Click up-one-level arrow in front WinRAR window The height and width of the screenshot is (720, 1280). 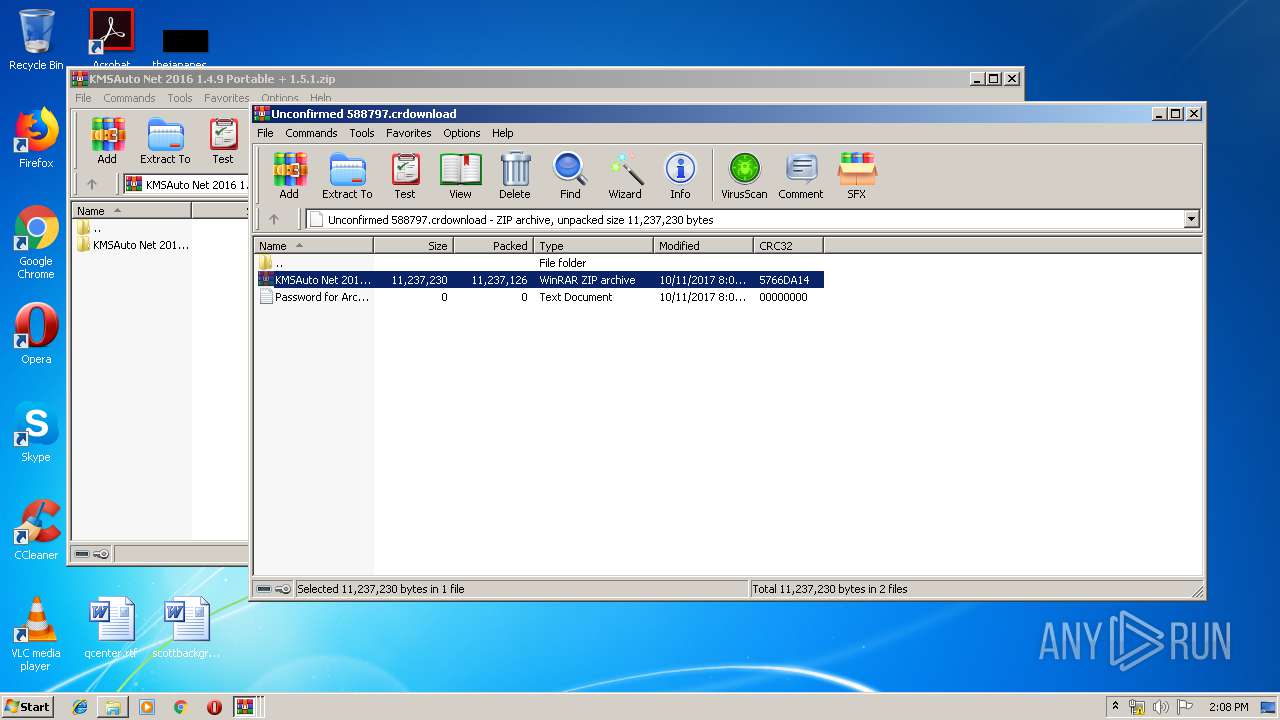(x=274, y=219)
